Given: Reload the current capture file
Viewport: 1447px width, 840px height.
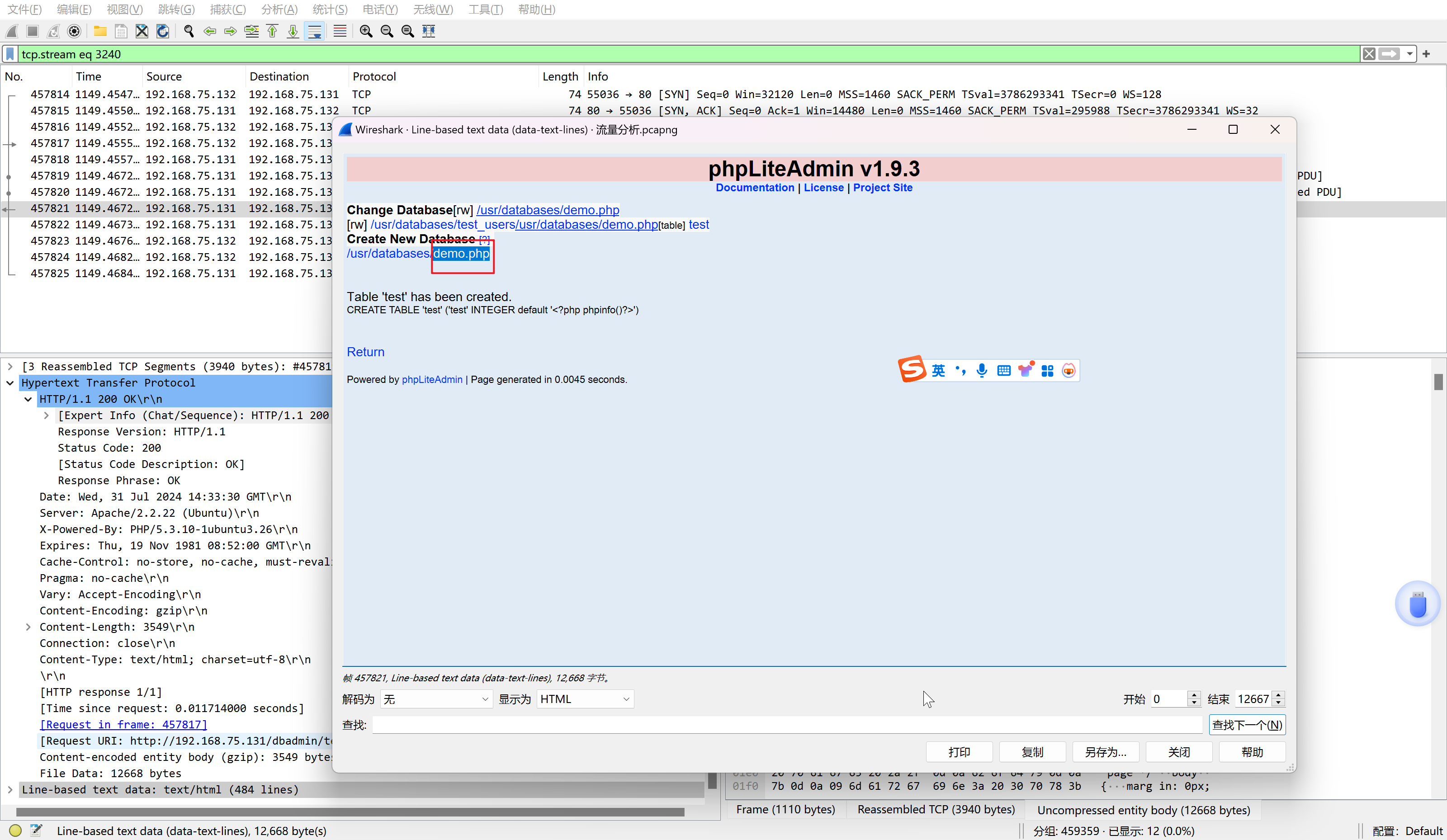Looking at the screenshot, I should [x=163, y=32].
